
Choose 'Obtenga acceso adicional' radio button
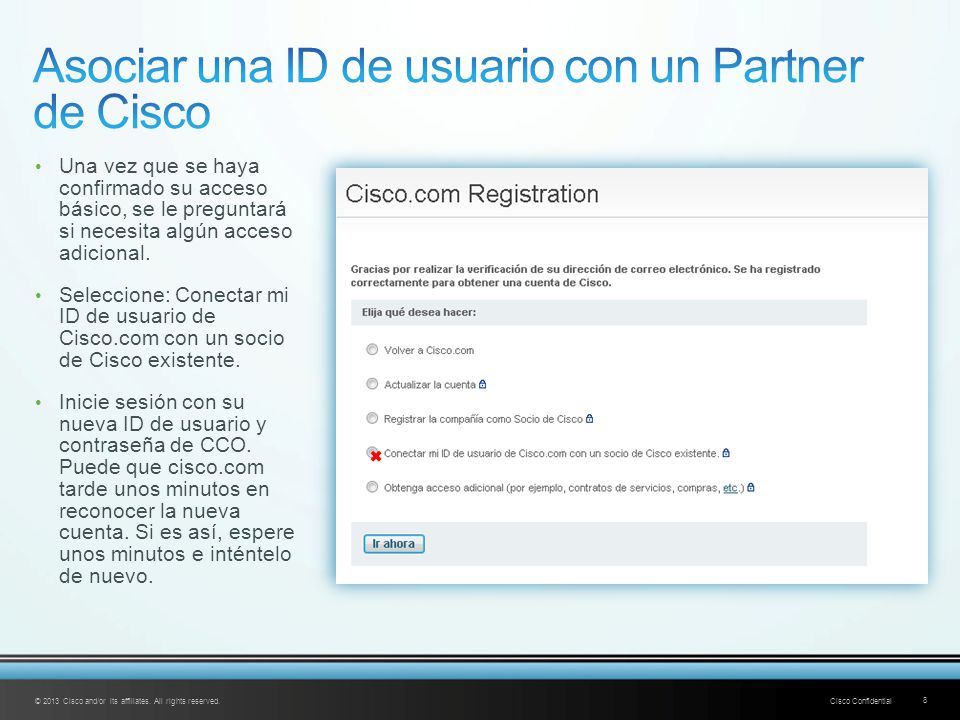click(372, 487)
